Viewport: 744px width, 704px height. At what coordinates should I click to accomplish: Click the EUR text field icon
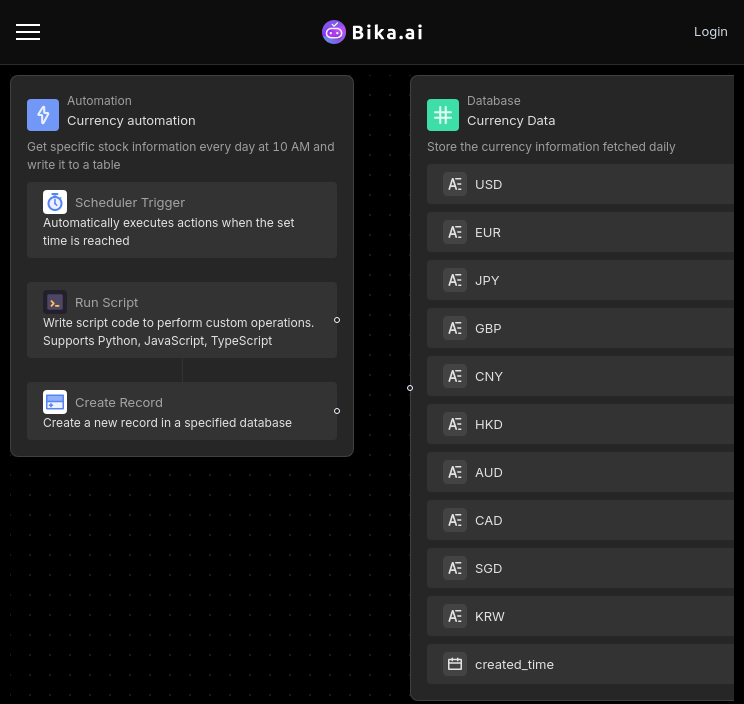455,232
